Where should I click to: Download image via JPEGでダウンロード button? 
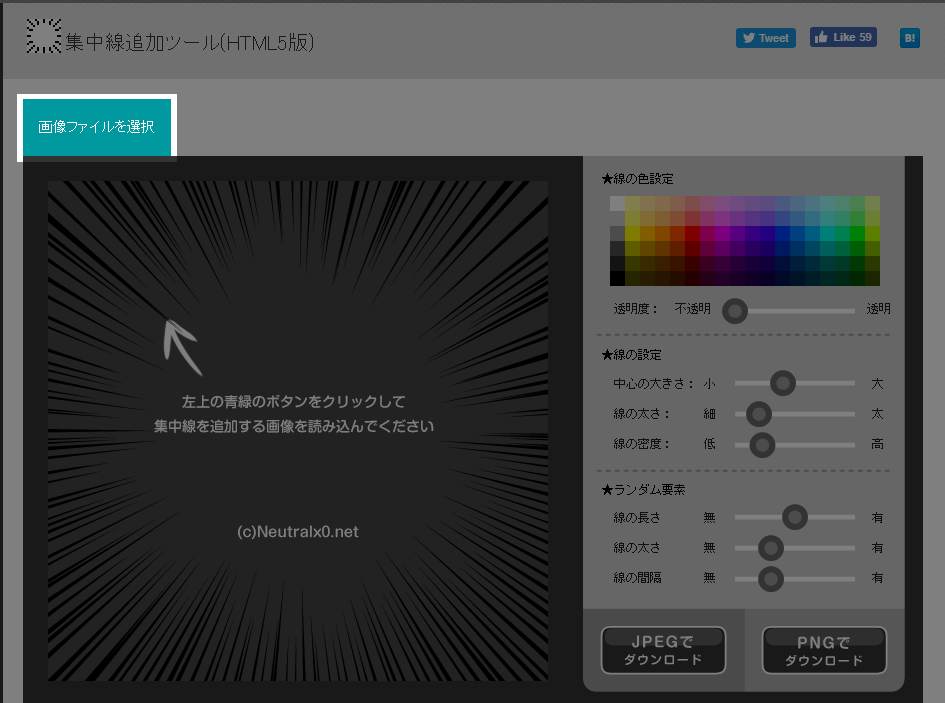(x=663, y=650)
